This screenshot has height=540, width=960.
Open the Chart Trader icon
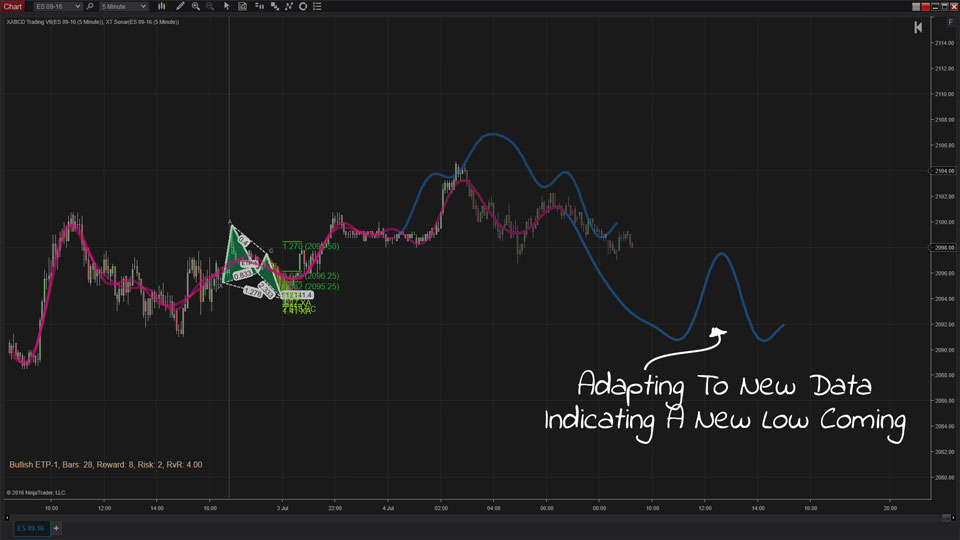[259, 6]
